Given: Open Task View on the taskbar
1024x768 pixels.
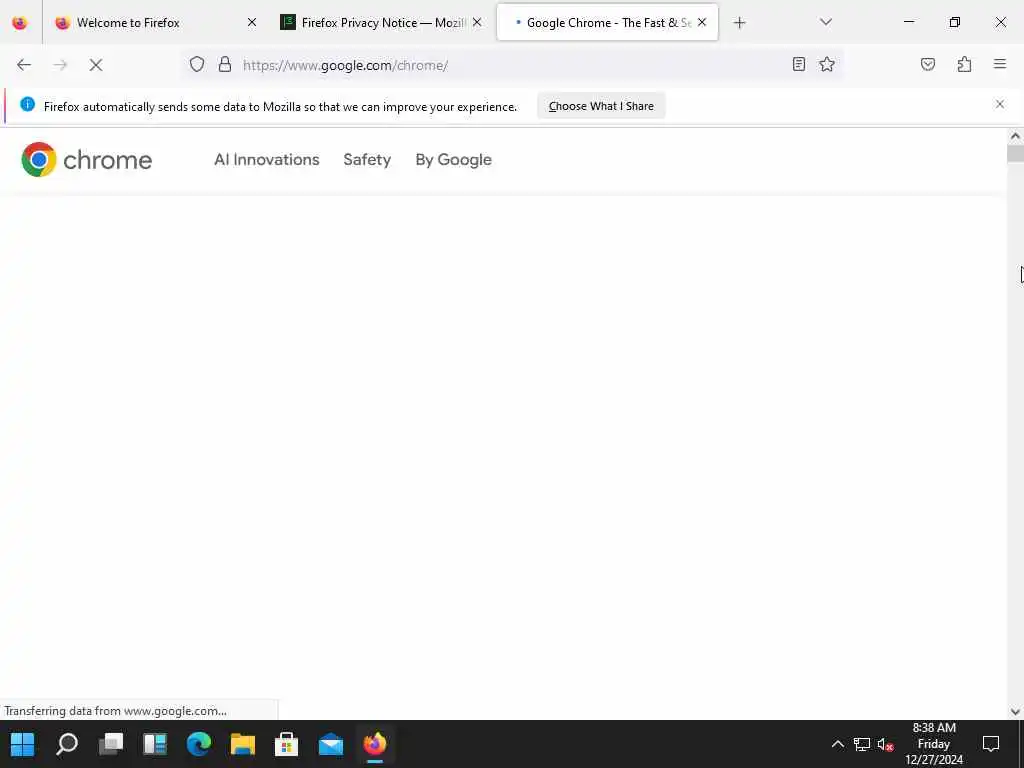Looking at the screenshot, I should [x=111, y=744].
